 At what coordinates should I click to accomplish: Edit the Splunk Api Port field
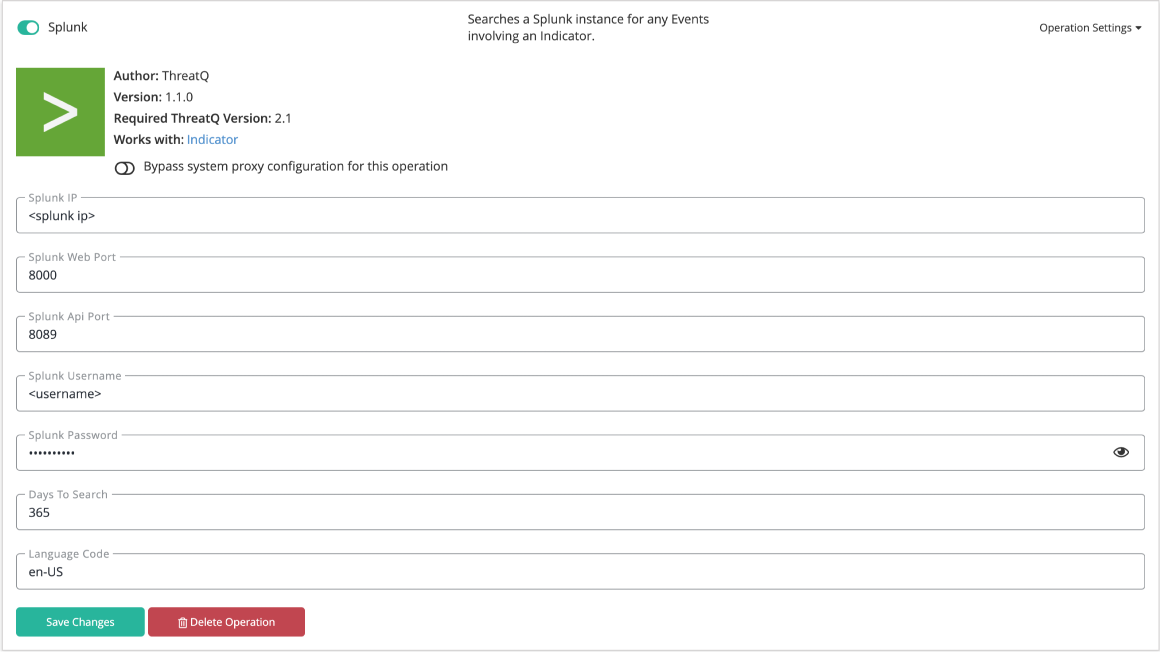(x=580, y=334)
